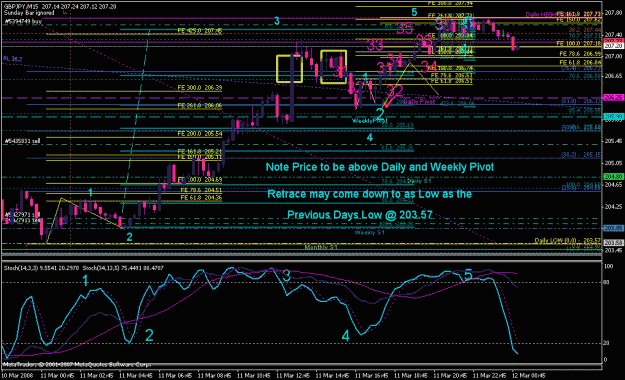Click the 80 level on the Stochastic scale
The image size is (625, 380).
(606, 282)
